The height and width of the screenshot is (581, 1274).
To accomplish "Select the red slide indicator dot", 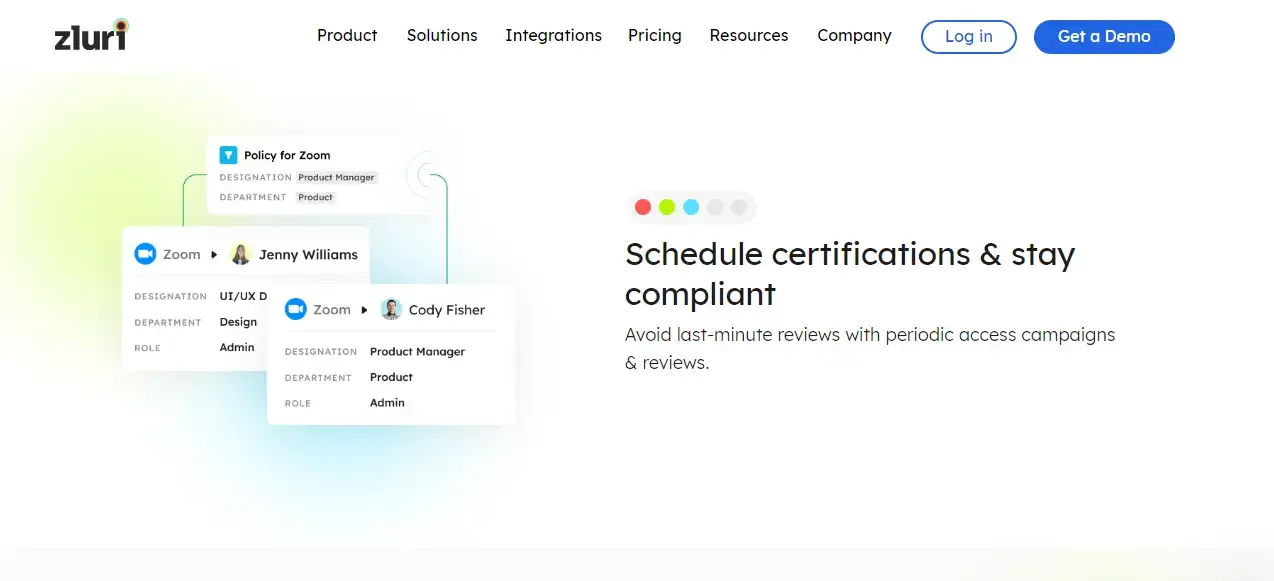I will click(x=643, y=207).
